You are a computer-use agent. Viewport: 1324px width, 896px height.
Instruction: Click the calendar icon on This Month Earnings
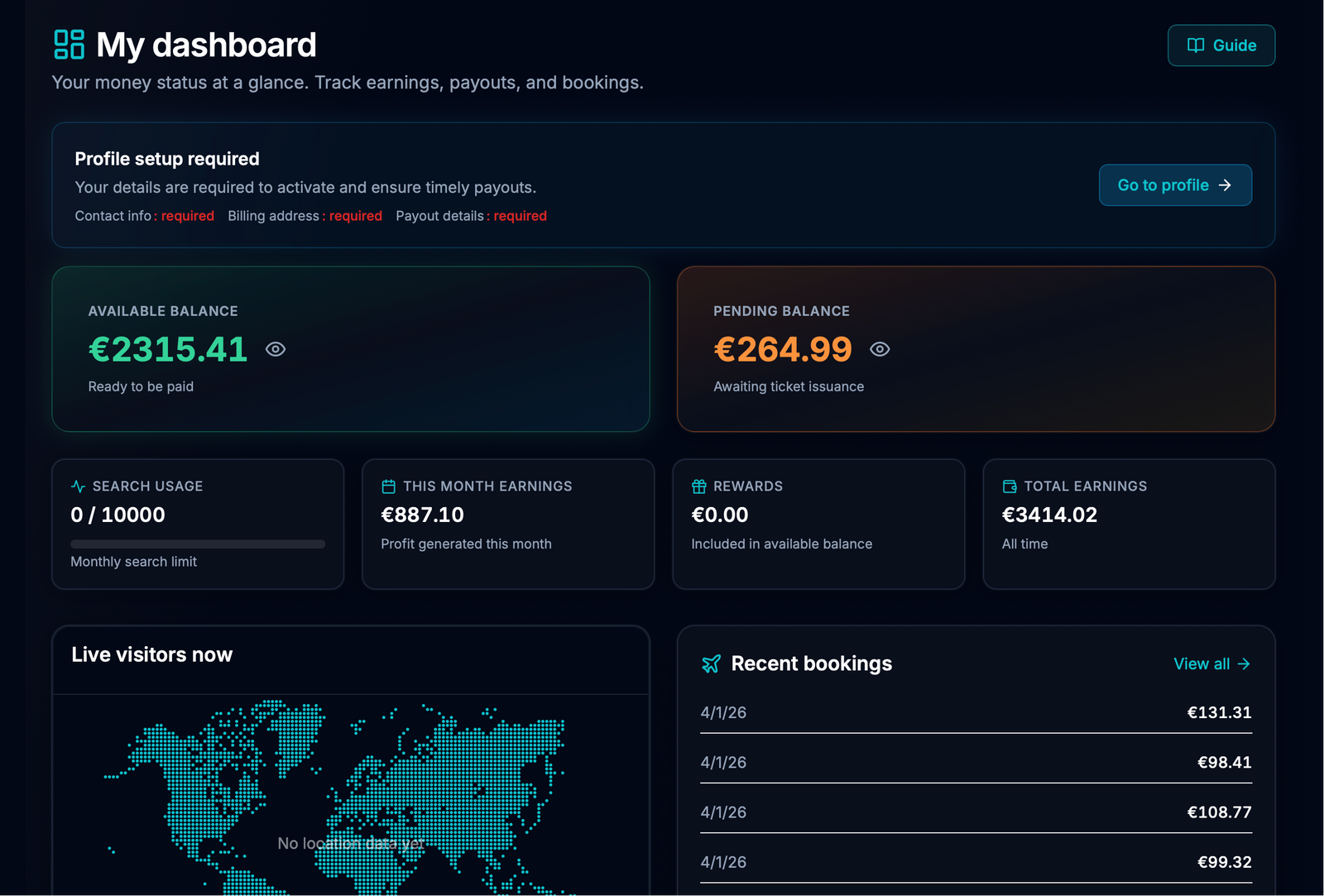(x=388, y=486)
